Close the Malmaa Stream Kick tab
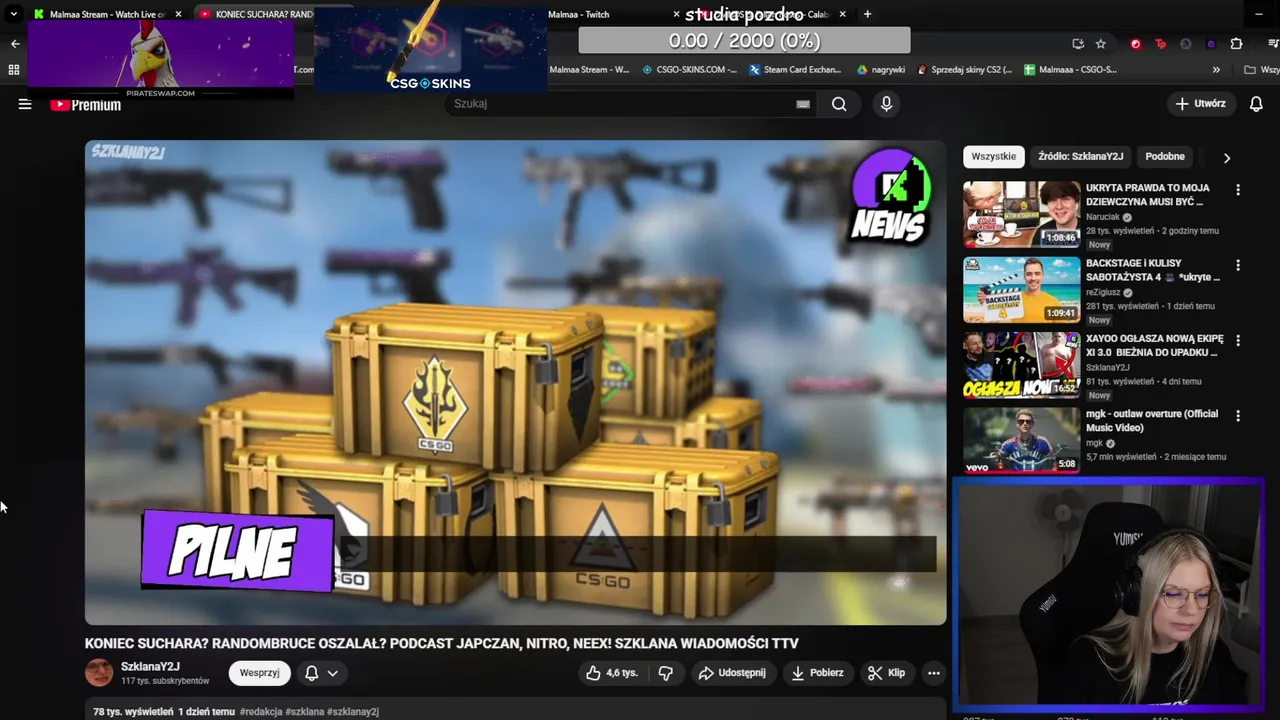 178,14
